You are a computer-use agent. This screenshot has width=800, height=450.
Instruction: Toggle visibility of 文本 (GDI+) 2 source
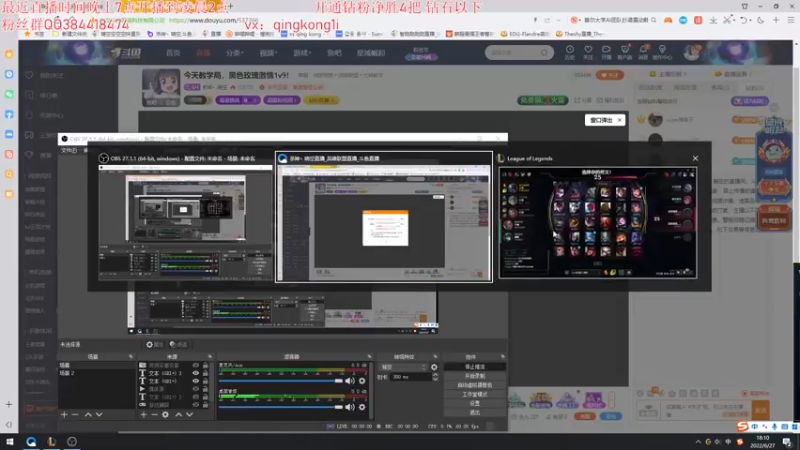point(195,397)
